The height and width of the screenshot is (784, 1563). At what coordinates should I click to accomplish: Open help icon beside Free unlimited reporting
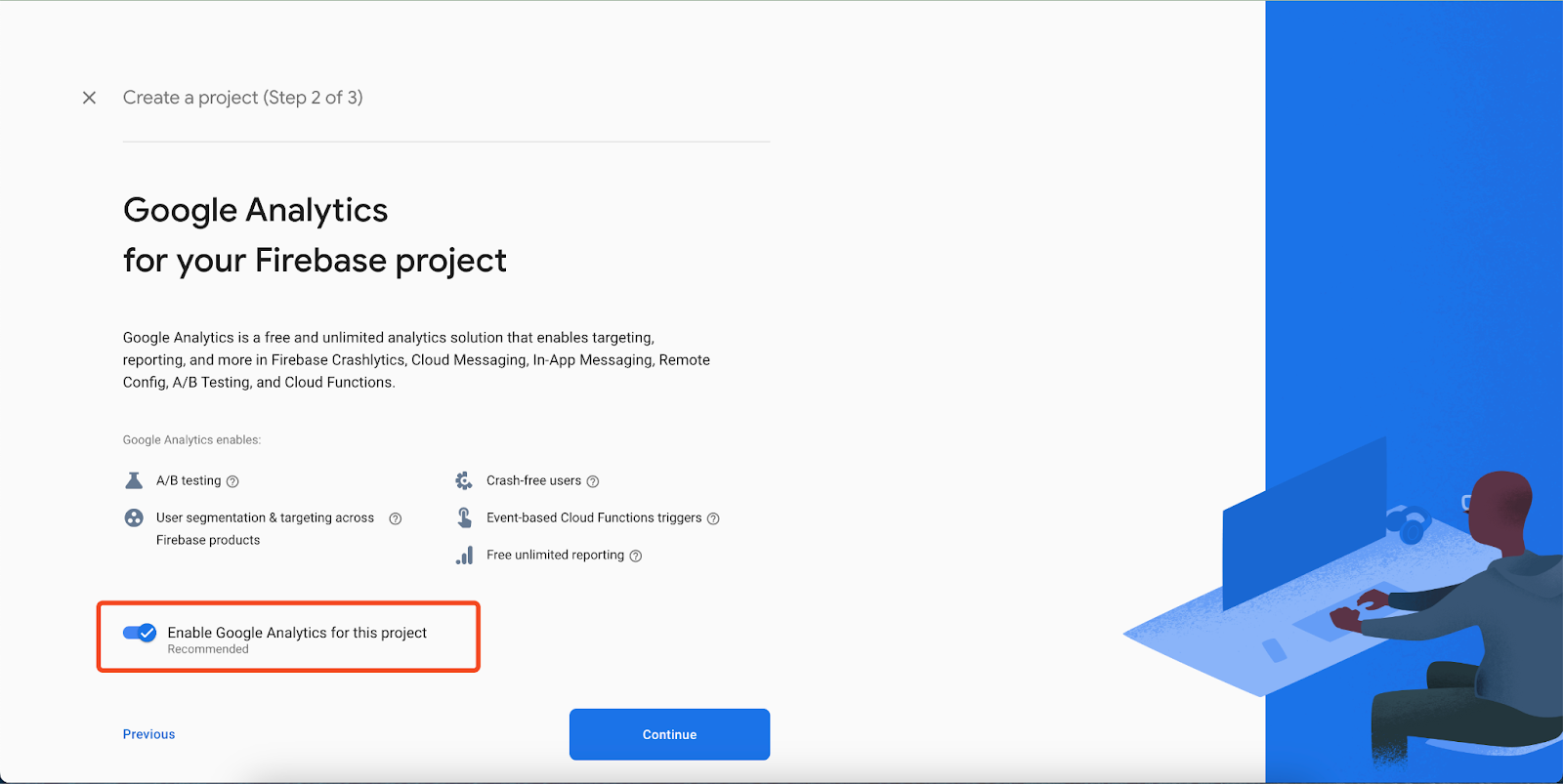[636, 556]
